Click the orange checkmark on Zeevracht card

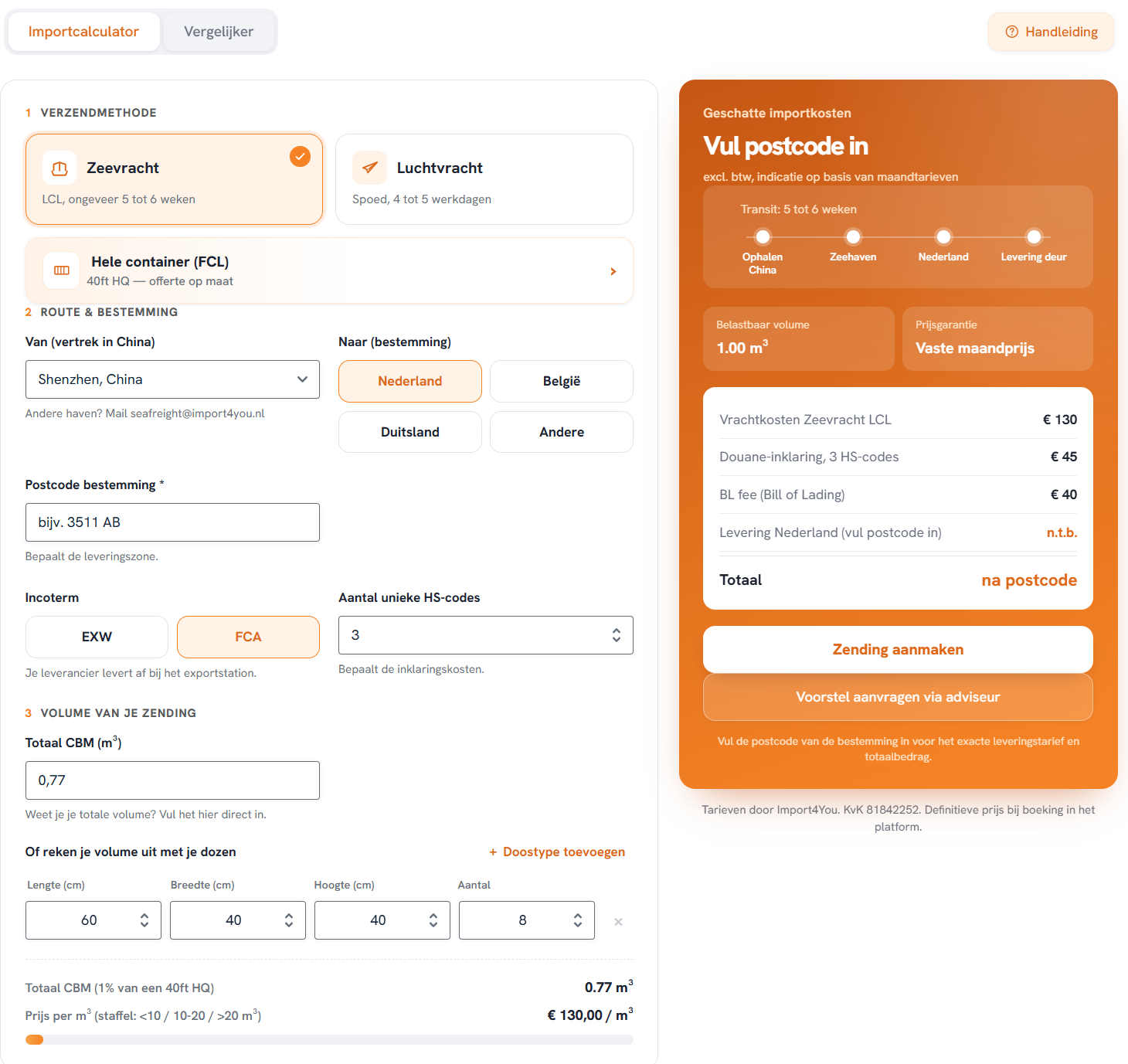click(x=300, y=156)
